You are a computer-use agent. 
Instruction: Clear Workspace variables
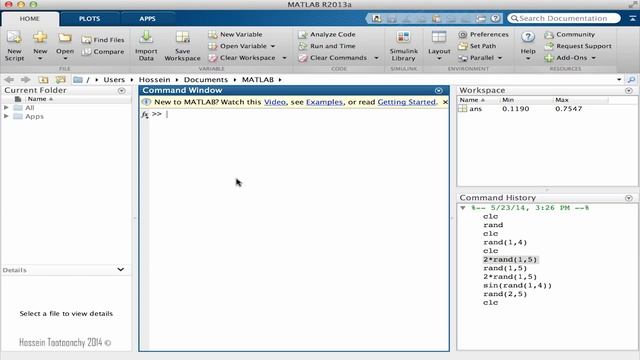point(242,58)
